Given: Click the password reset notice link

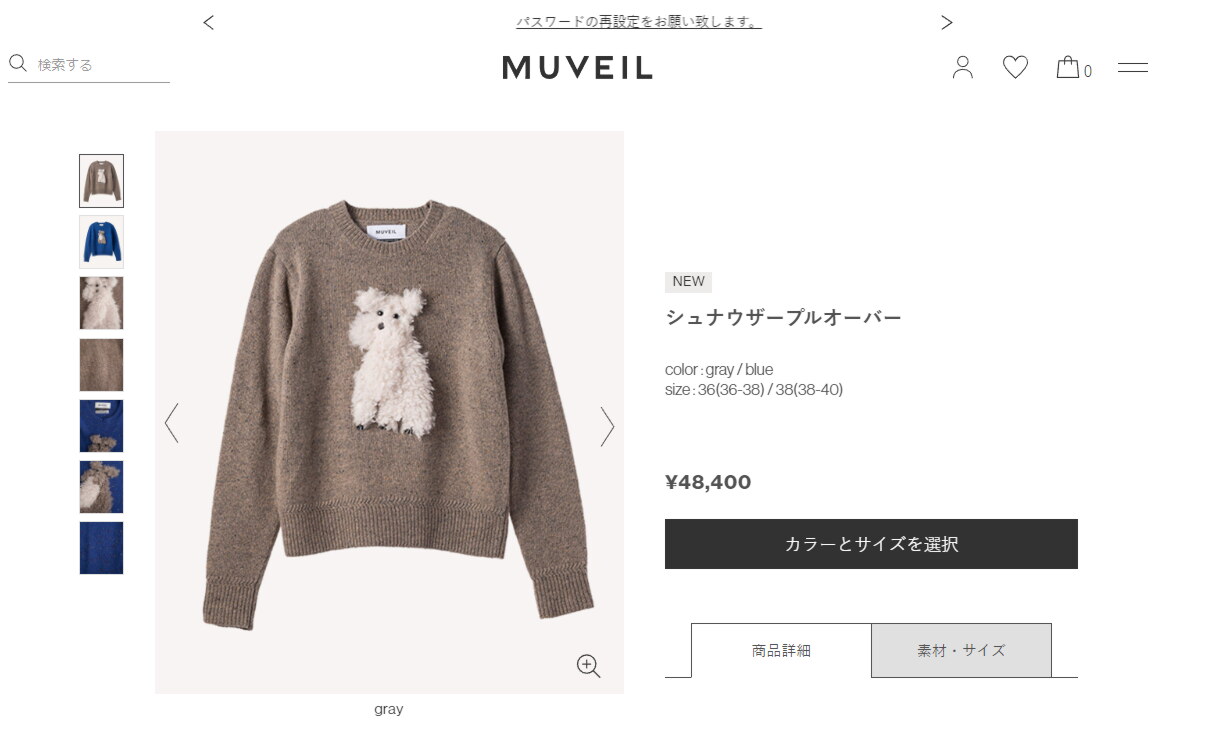Looking at the screenshot, I should [x=638, y=22].
